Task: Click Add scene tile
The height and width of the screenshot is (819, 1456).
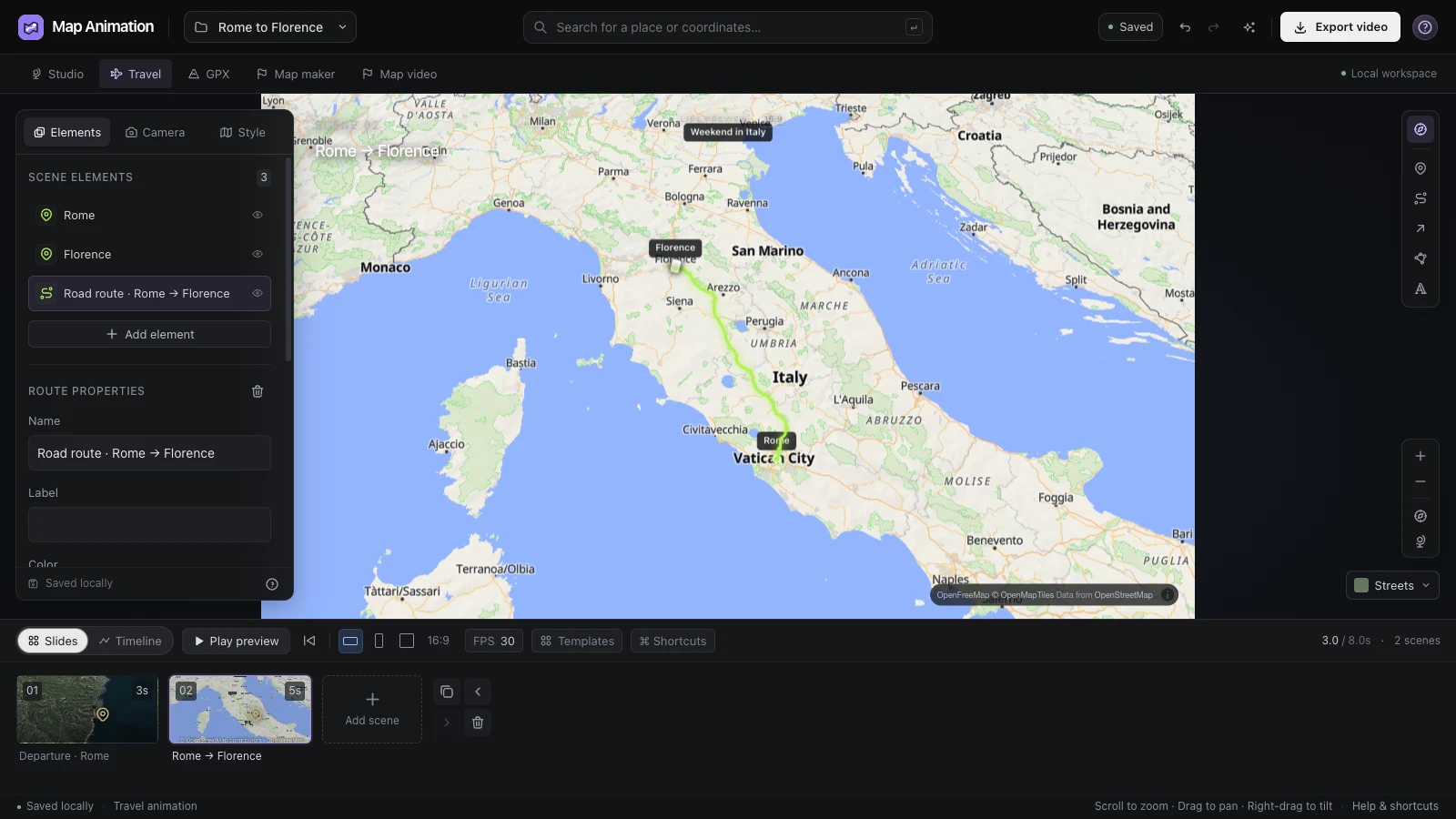Action: click(x=372, y=709)
